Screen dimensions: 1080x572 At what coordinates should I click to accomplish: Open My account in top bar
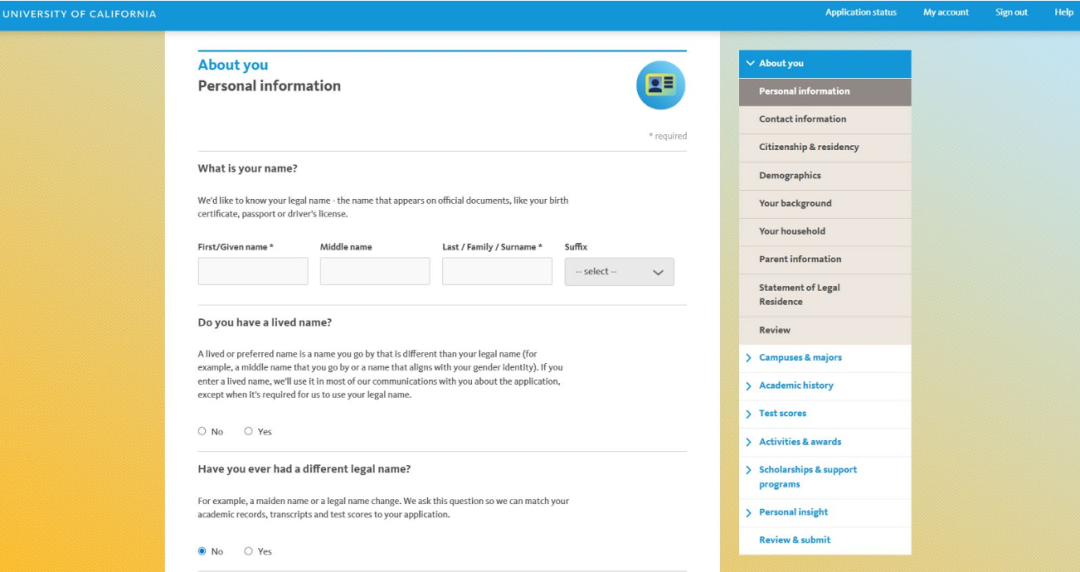tap(946, 12)
